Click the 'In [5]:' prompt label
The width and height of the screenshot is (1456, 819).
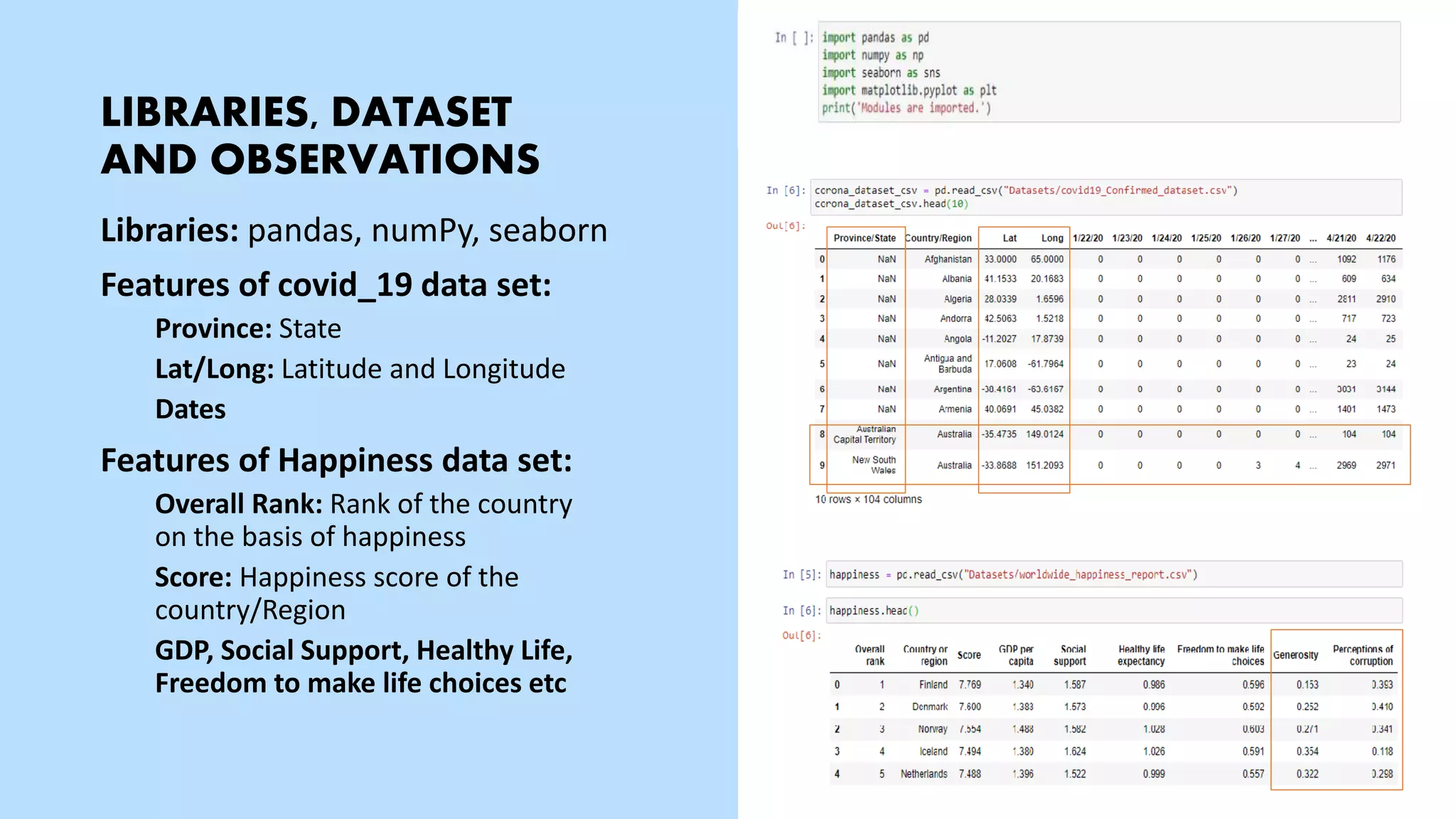click(803, 574)
